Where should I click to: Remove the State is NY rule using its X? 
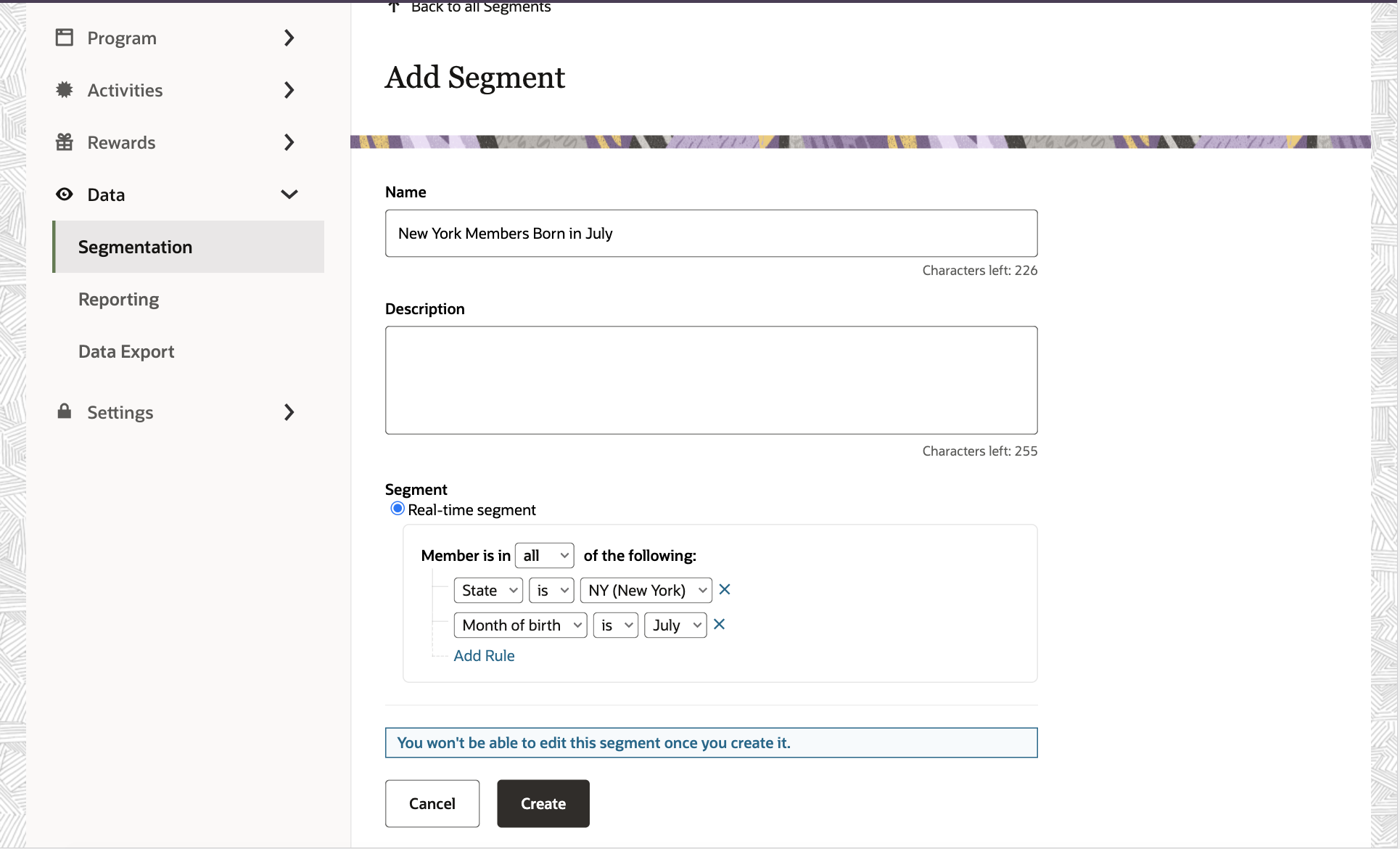click(x=725, y=589)
